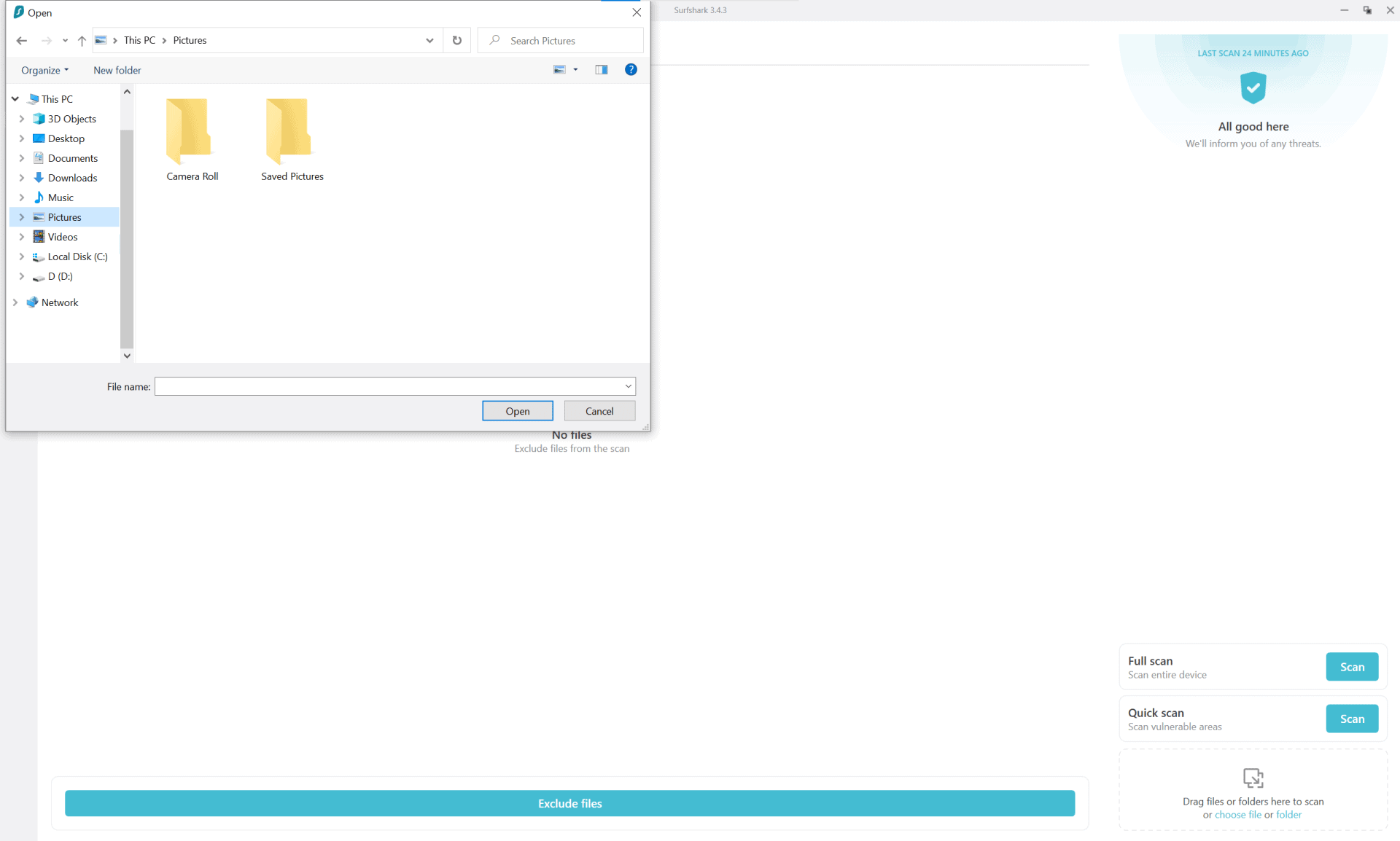Viewport: 1400px width, 841px height.
Task: Select This PC in the breadcrumb
Action: 139,40
